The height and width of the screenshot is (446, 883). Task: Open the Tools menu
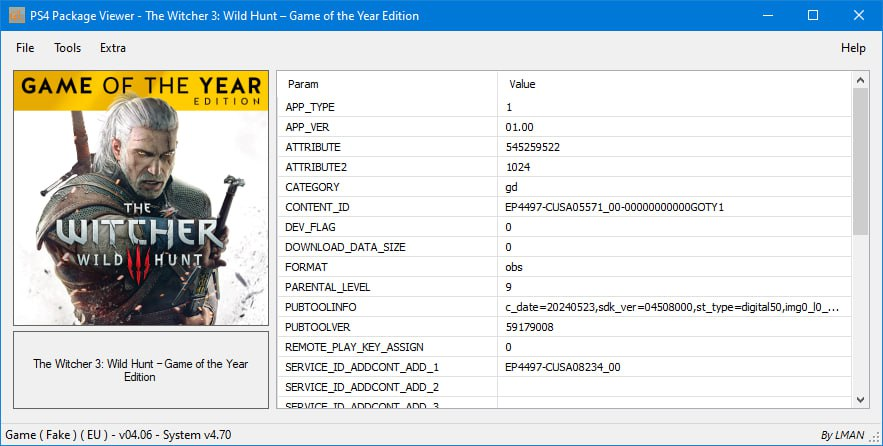point(68,48)
